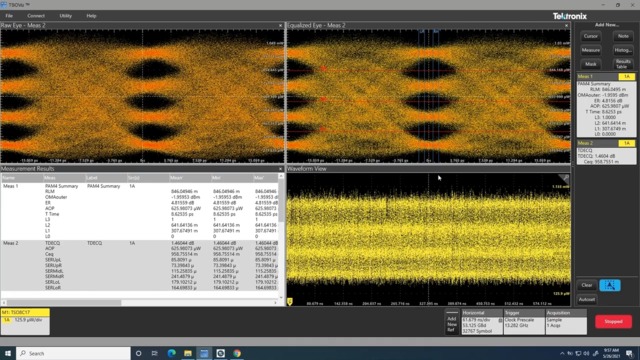
Task: Close the Raw Eye - Meas 2 panel
Action: [280, 25]
